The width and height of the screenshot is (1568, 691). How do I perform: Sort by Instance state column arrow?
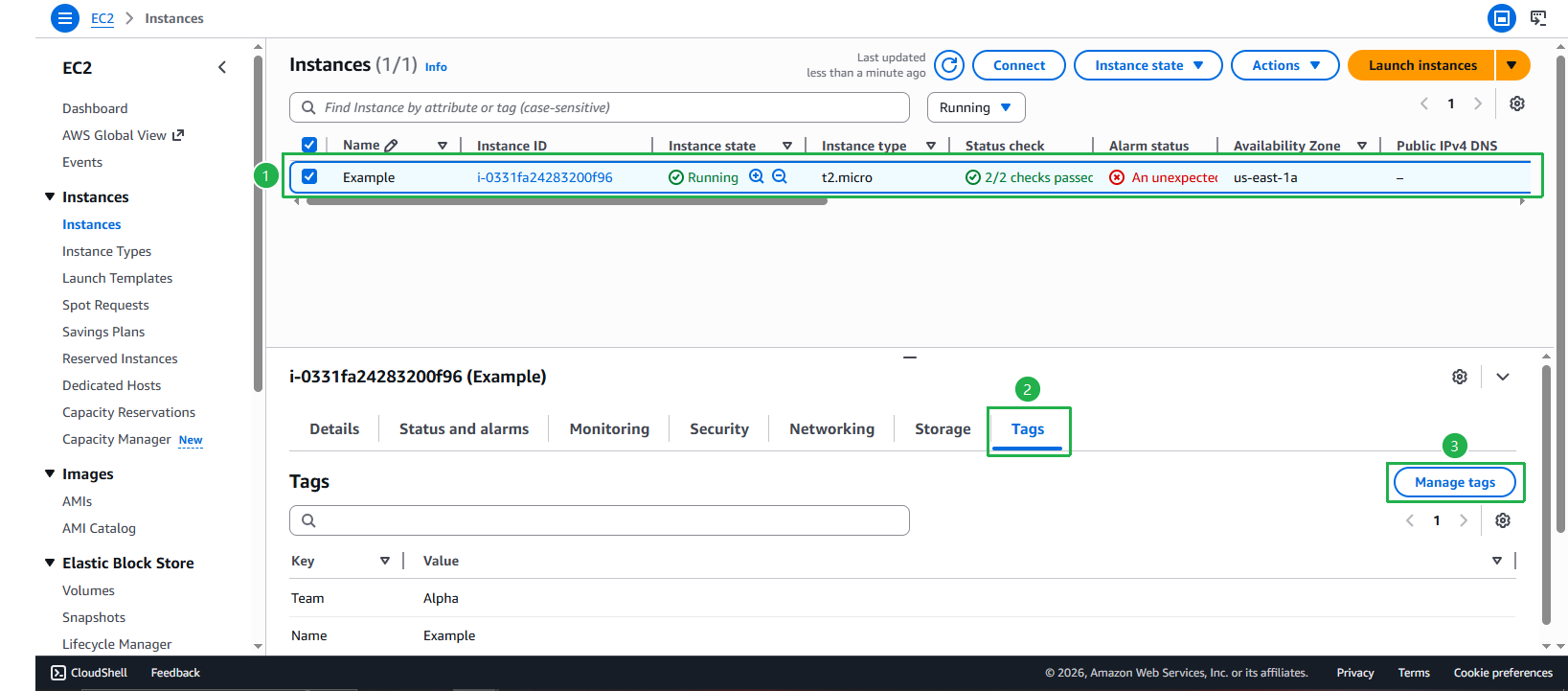(x=787, y=146)
